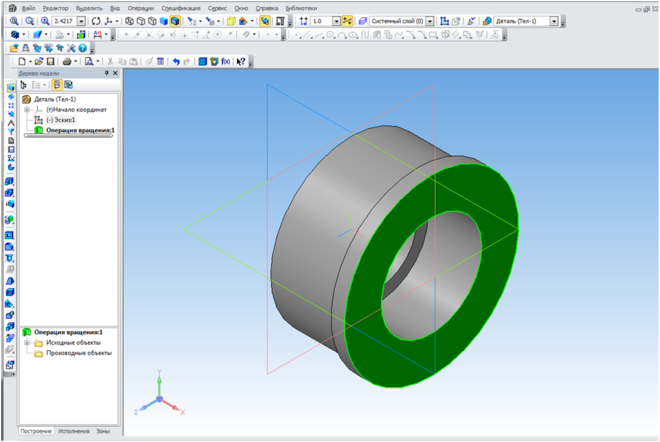Click the dimensions icon with red A
This screenshot has width=660, height=442.
point(98,35)
